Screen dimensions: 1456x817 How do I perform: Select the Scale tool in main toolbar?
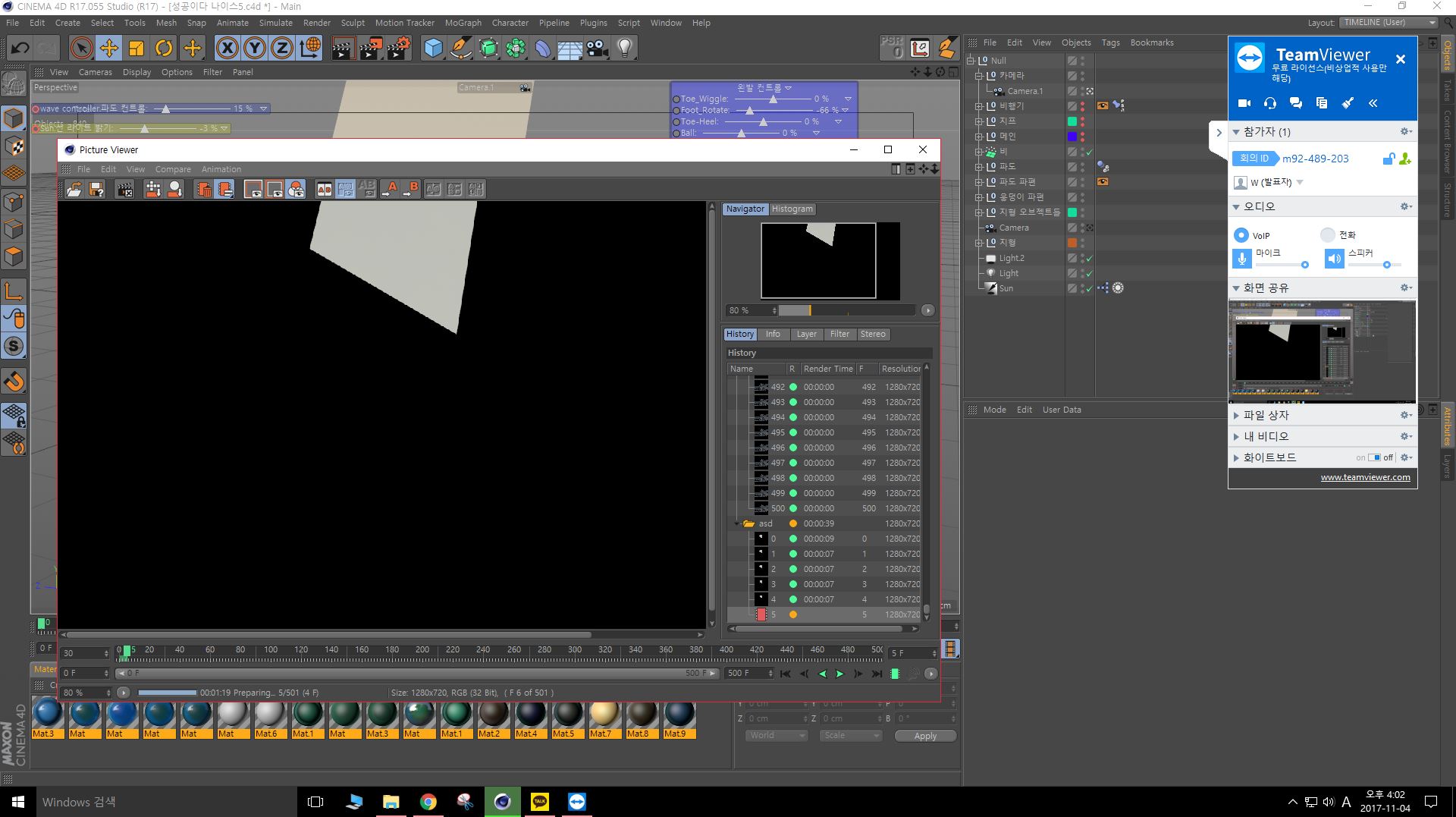pos(136,49)
